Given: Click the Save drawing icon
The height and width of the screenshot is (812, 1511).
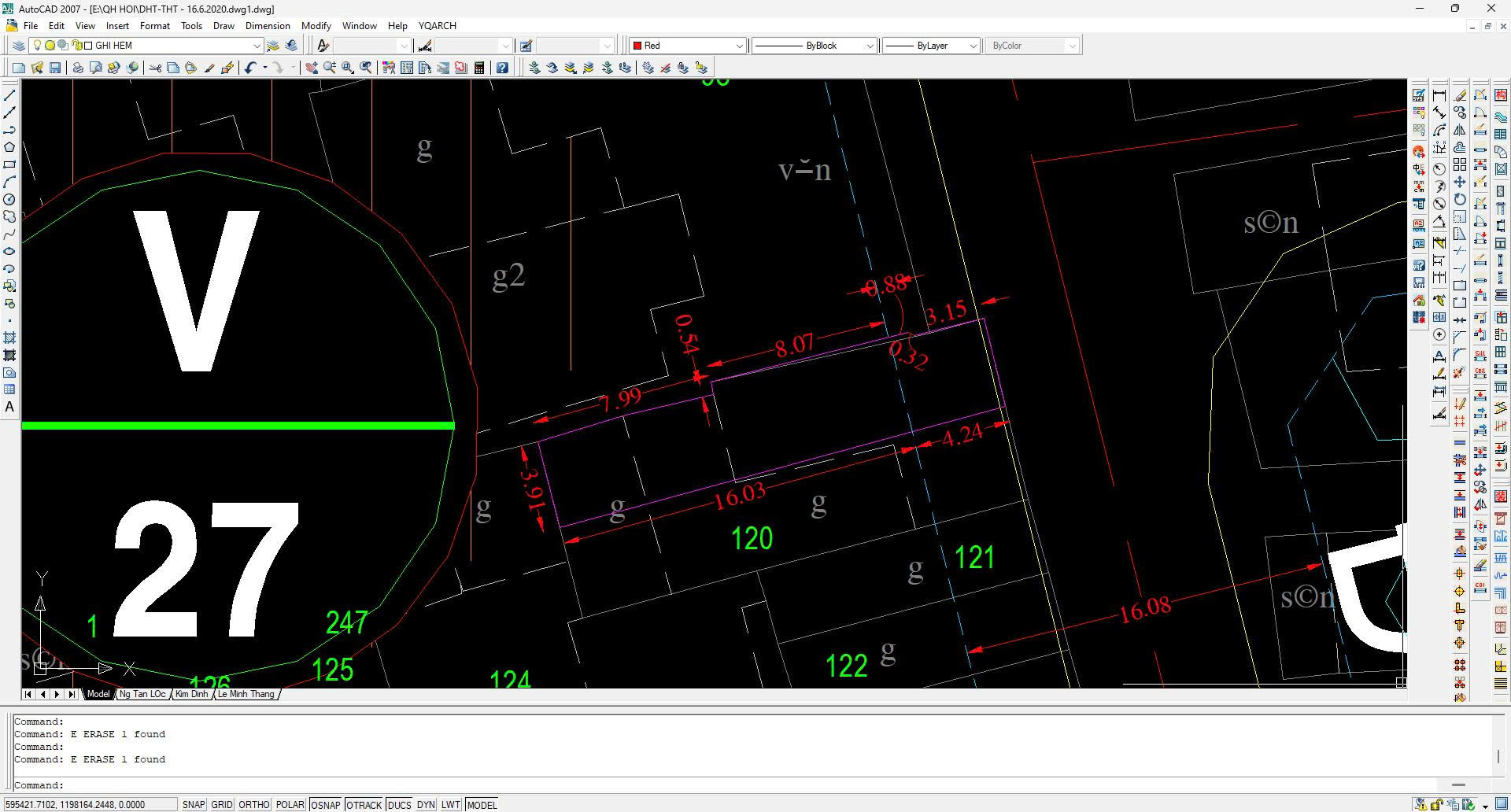Looking at the screenshot, I should pyautogui.click(x=55, y=68).
